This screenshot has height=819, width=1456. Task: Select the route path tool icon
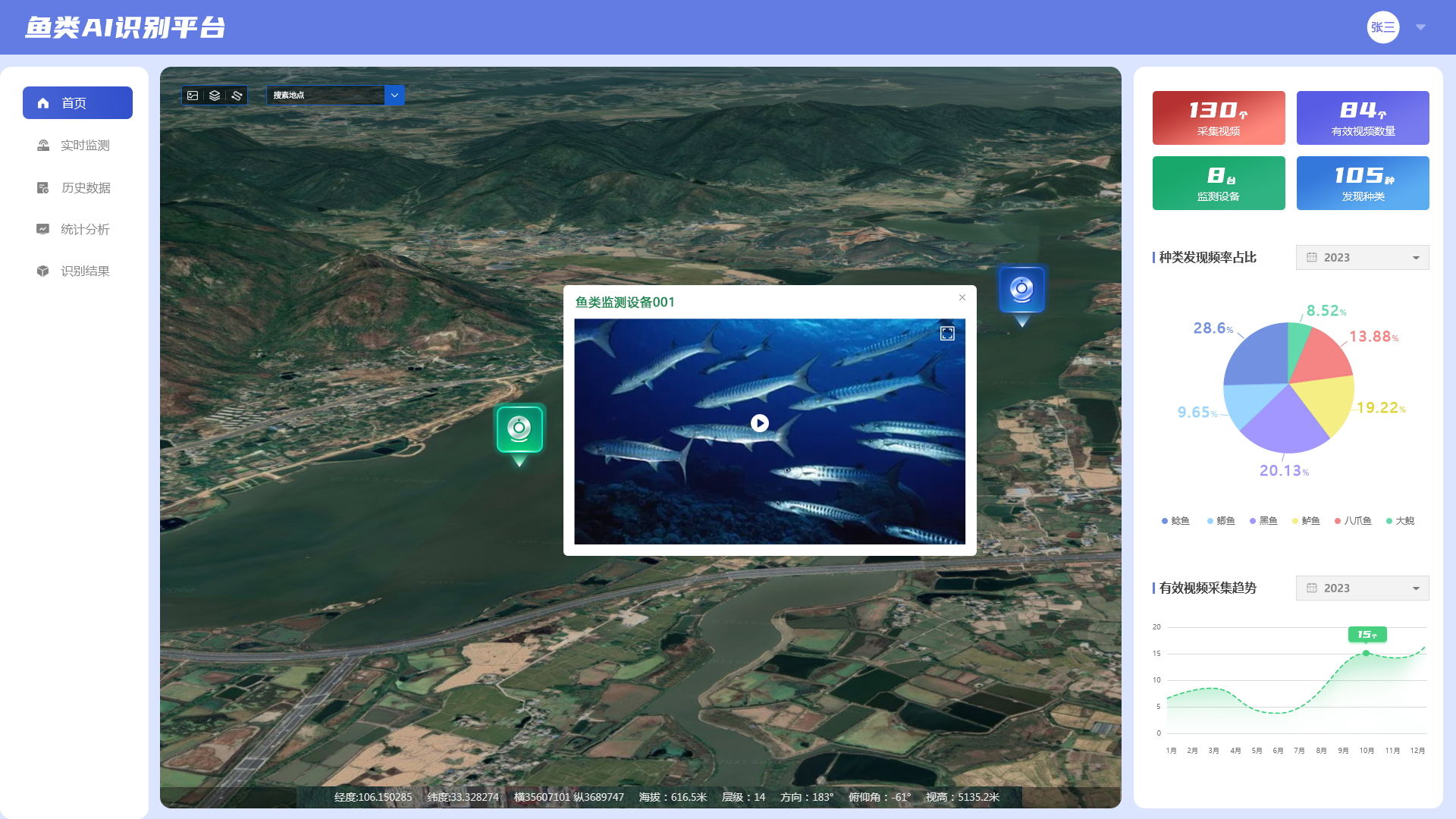[x=237, y=96]
